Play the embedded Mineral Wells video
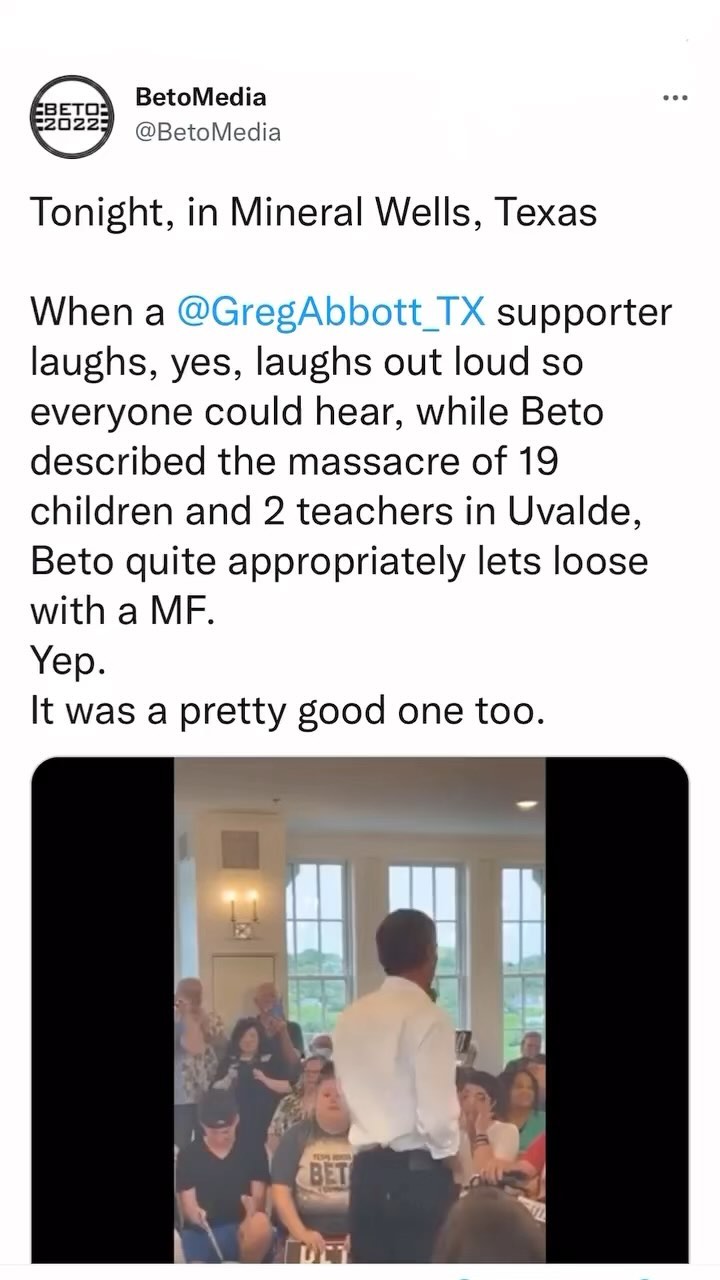 click(x=360, y=1009)
